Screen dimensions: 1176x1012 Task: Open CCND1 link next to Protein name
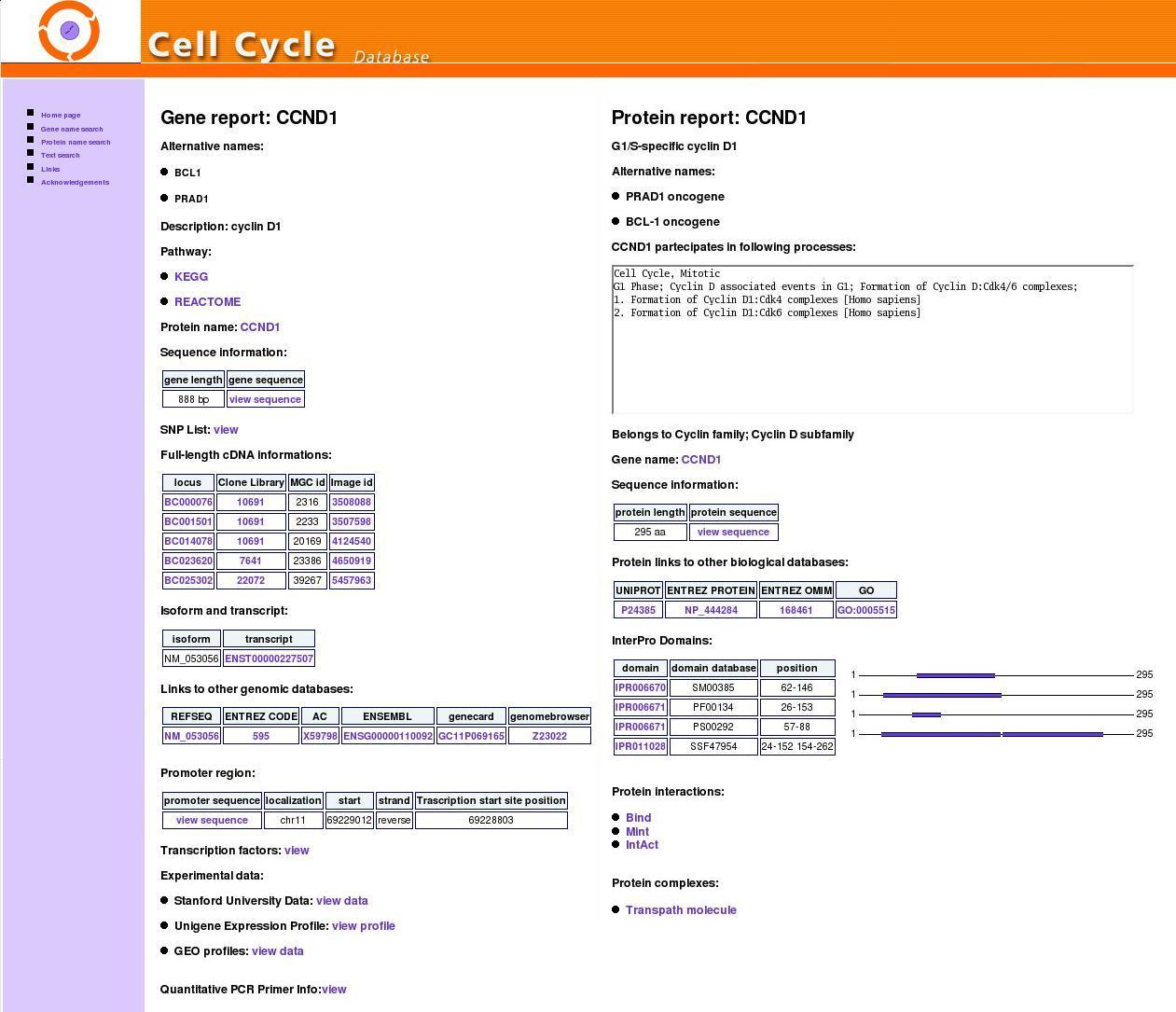(260, 327)
